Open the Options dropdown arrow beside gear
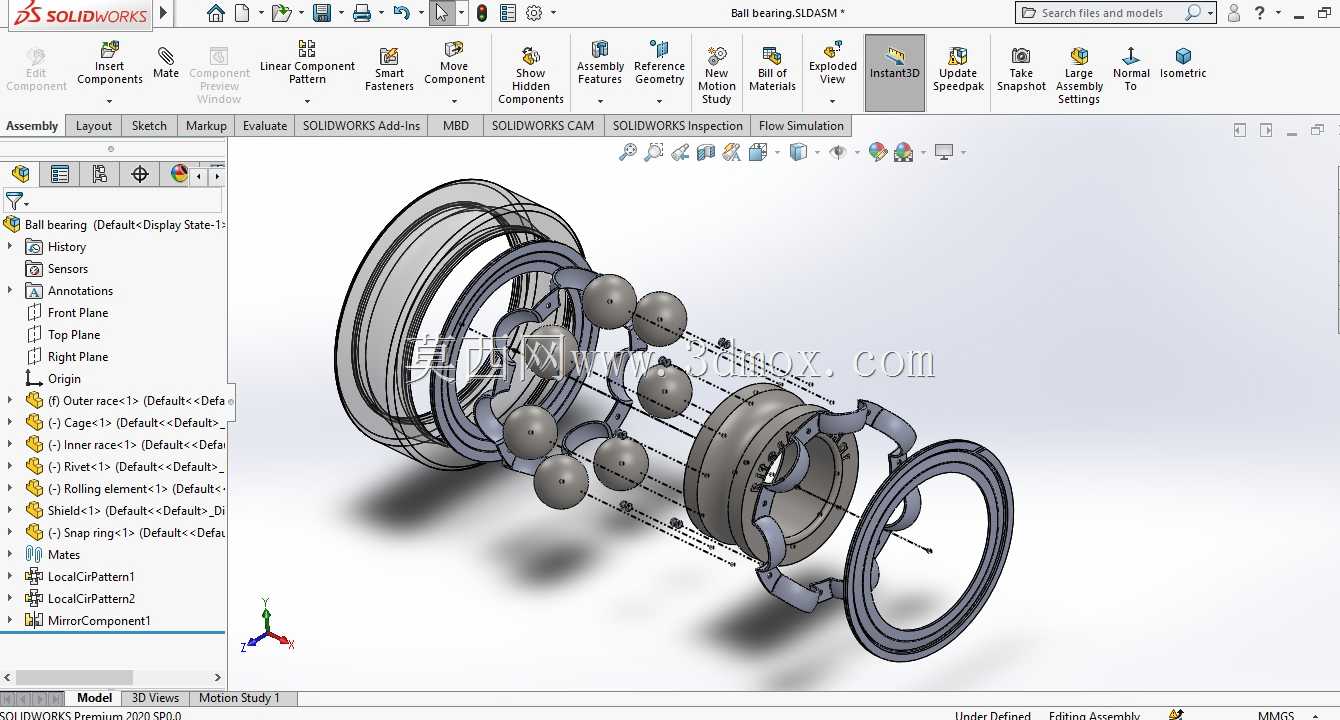Screen dimensions: 1340x720 pyautogui.click(x=554, y=13)
